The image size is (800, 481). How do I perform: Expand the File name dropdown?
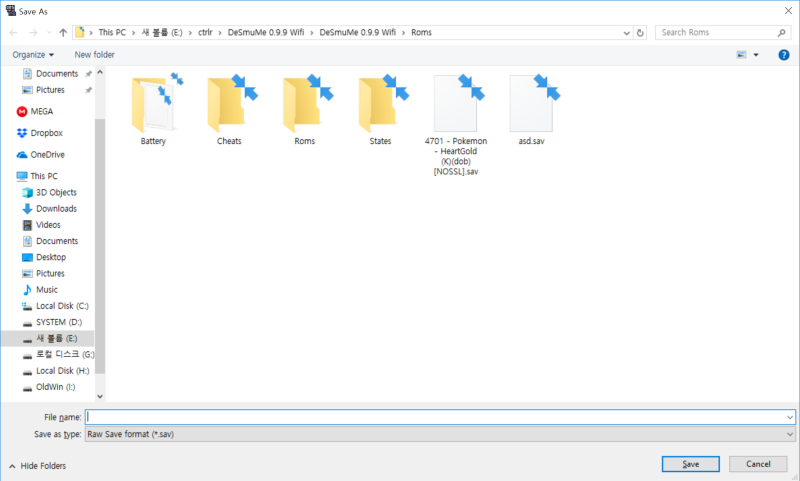pos(789,417)
